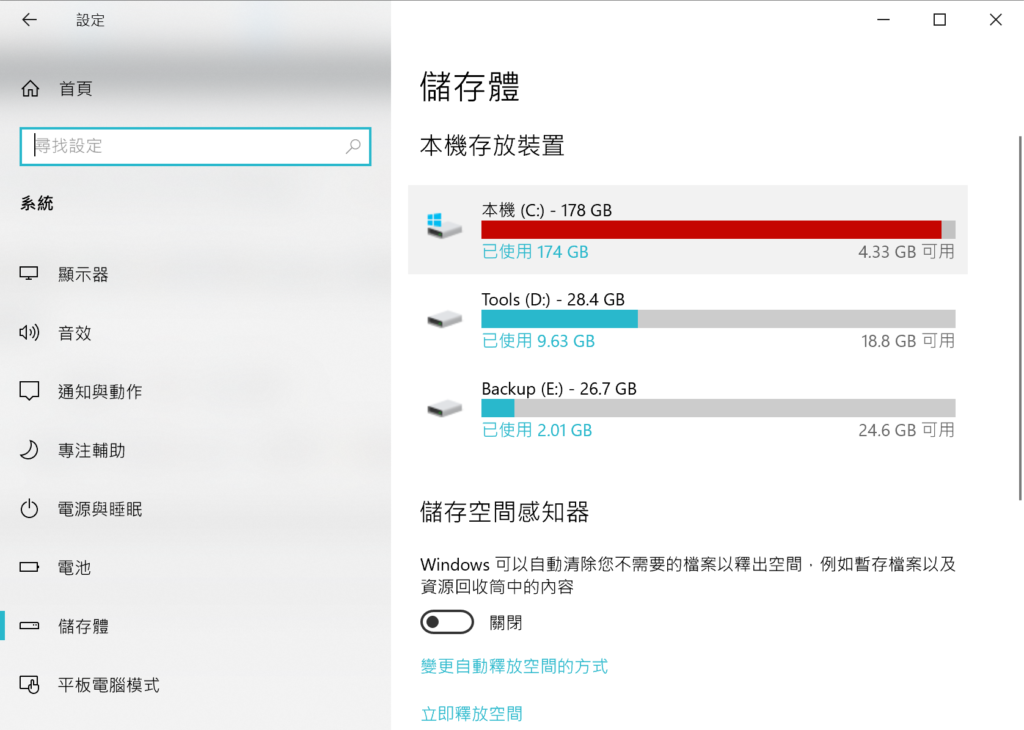The image size is (1024, 730).
Task: Click the search magnifier icon
Action: (353, 146)
